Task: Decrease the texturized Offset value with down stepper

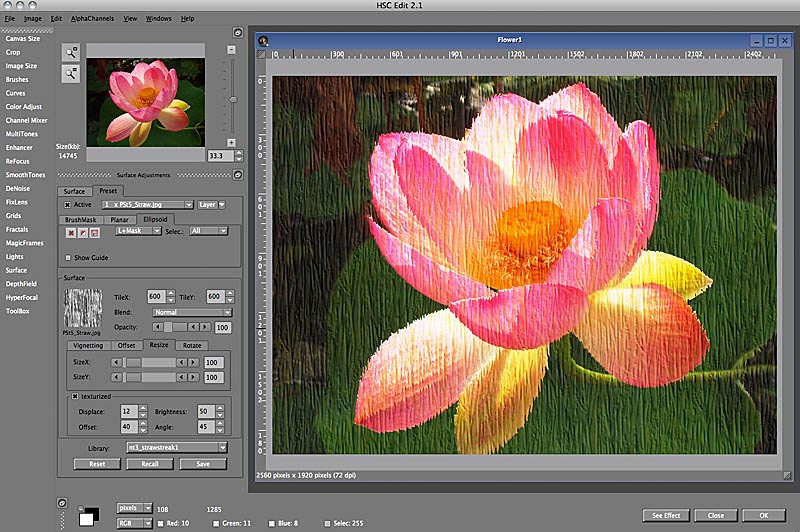Action: point(143,430)
